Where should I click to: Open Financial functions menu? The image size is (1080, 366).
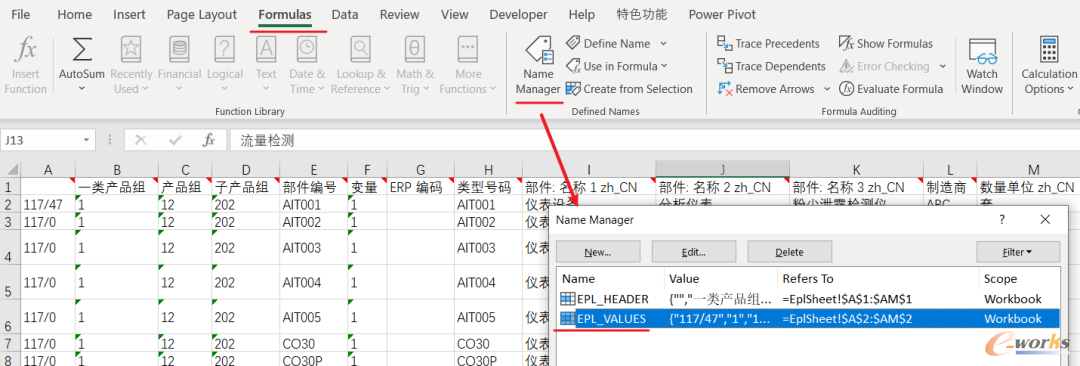coord(179,65)
